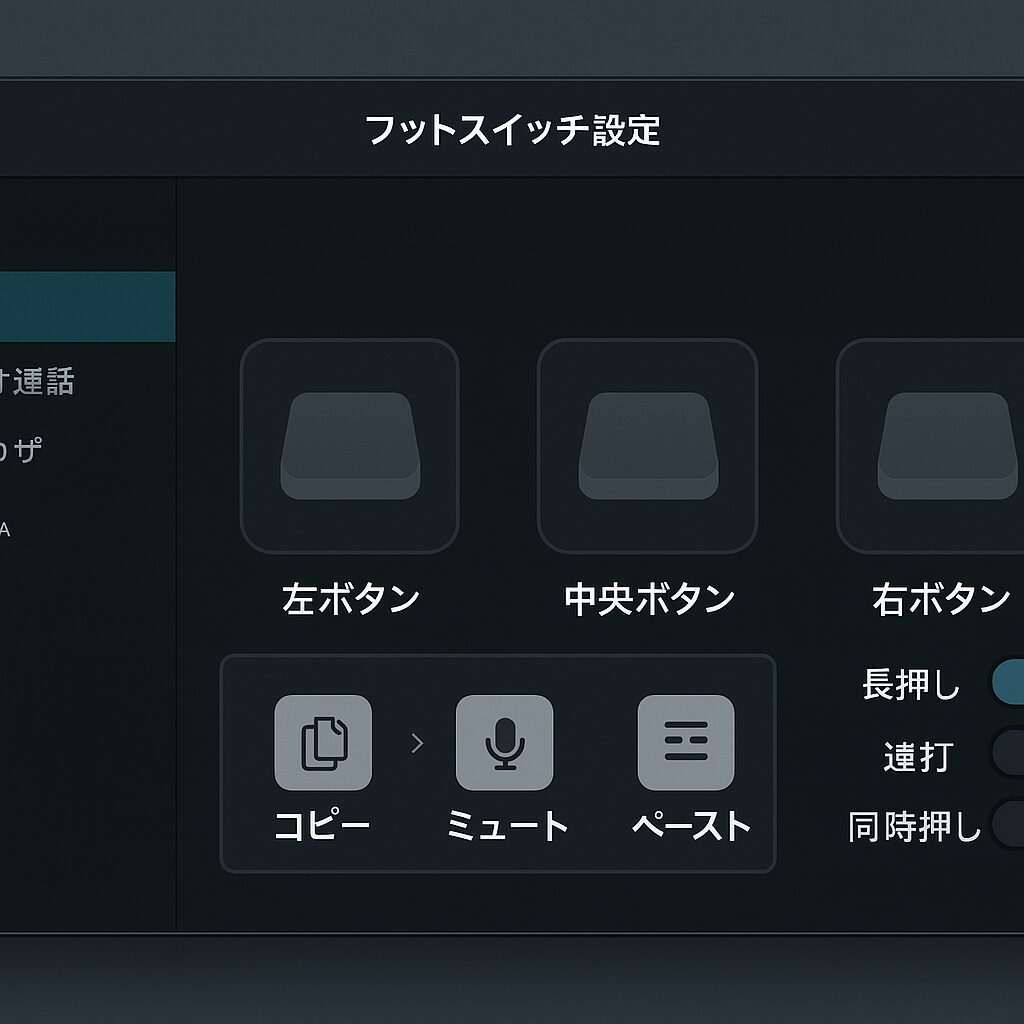Image resolution: width=1024 pixels, height=1024 pixels.
Task: Select the highlighted teal sidebar entry
Action: point(87,307)
